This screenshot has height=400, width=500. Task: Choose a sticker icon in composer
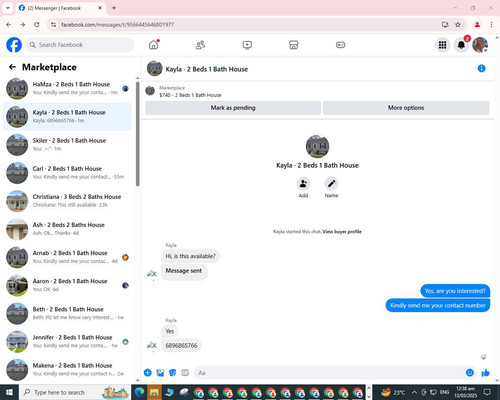(173, 373)
